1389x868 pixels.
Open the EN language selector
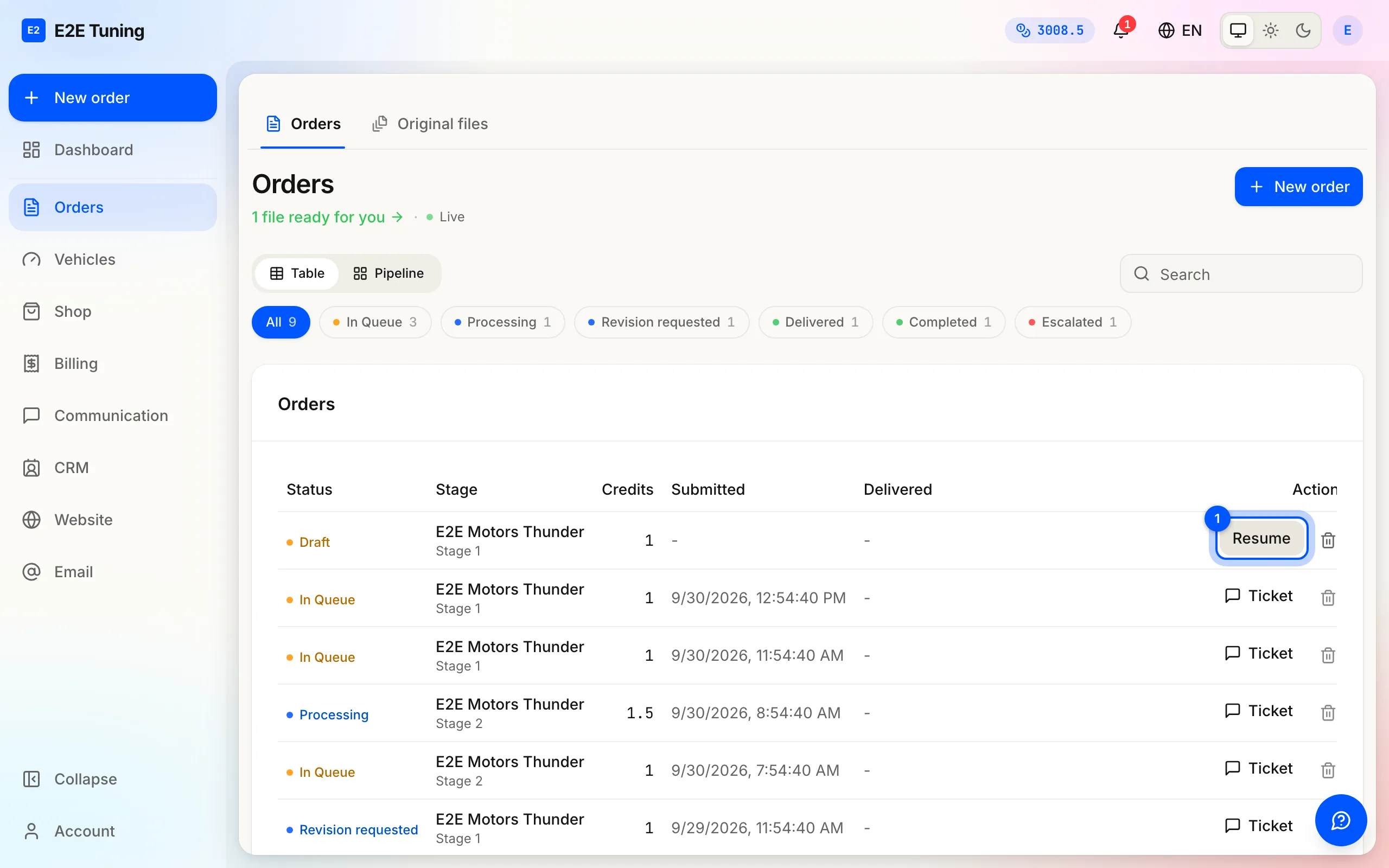pos(1180,30)
